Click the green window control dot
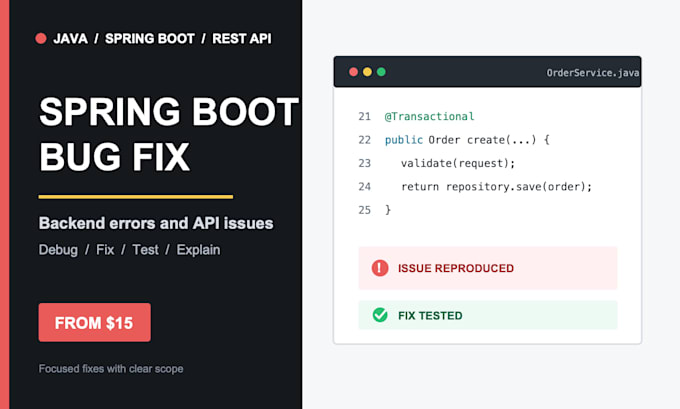The image size is (680, 409). (381, 72)
